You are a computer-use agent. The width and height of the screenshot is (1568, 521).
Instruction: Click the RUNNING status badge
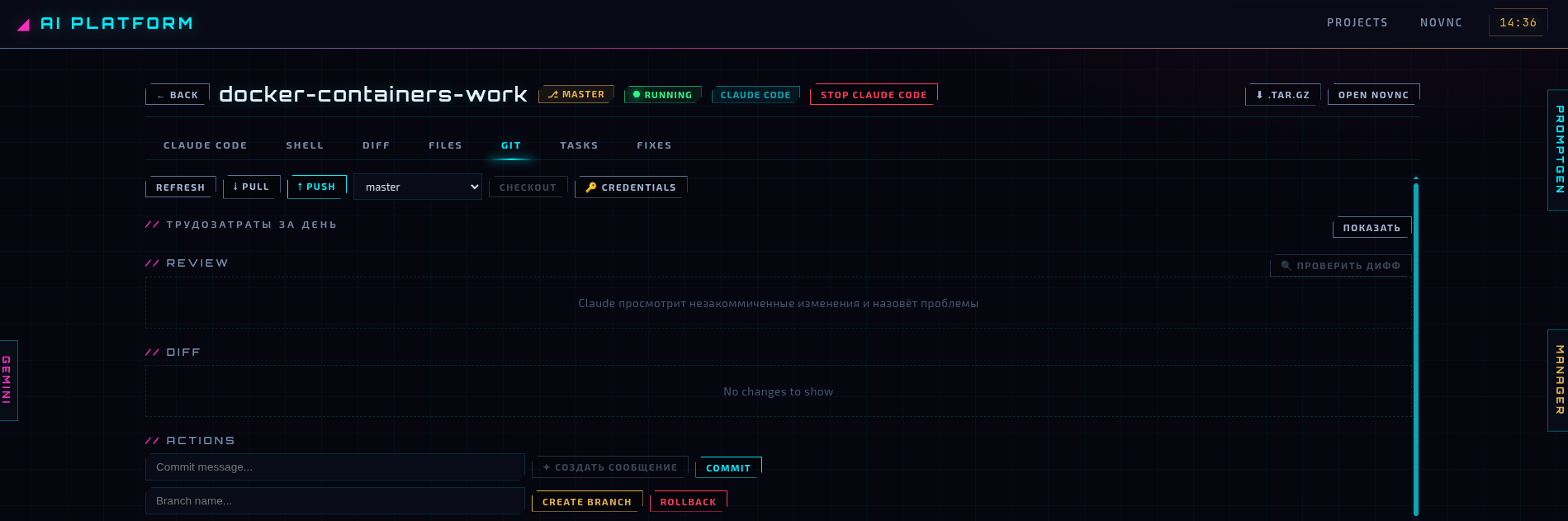click(x=663, y=95)
